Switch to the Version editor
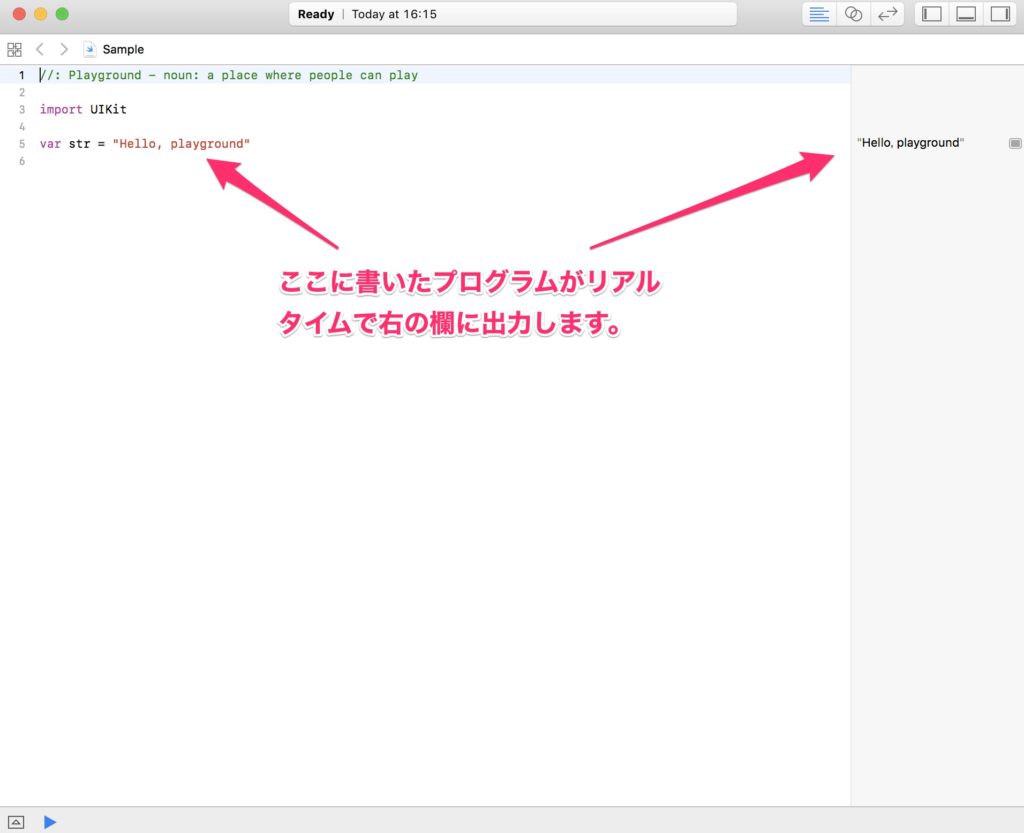 (x=888, y=14)
